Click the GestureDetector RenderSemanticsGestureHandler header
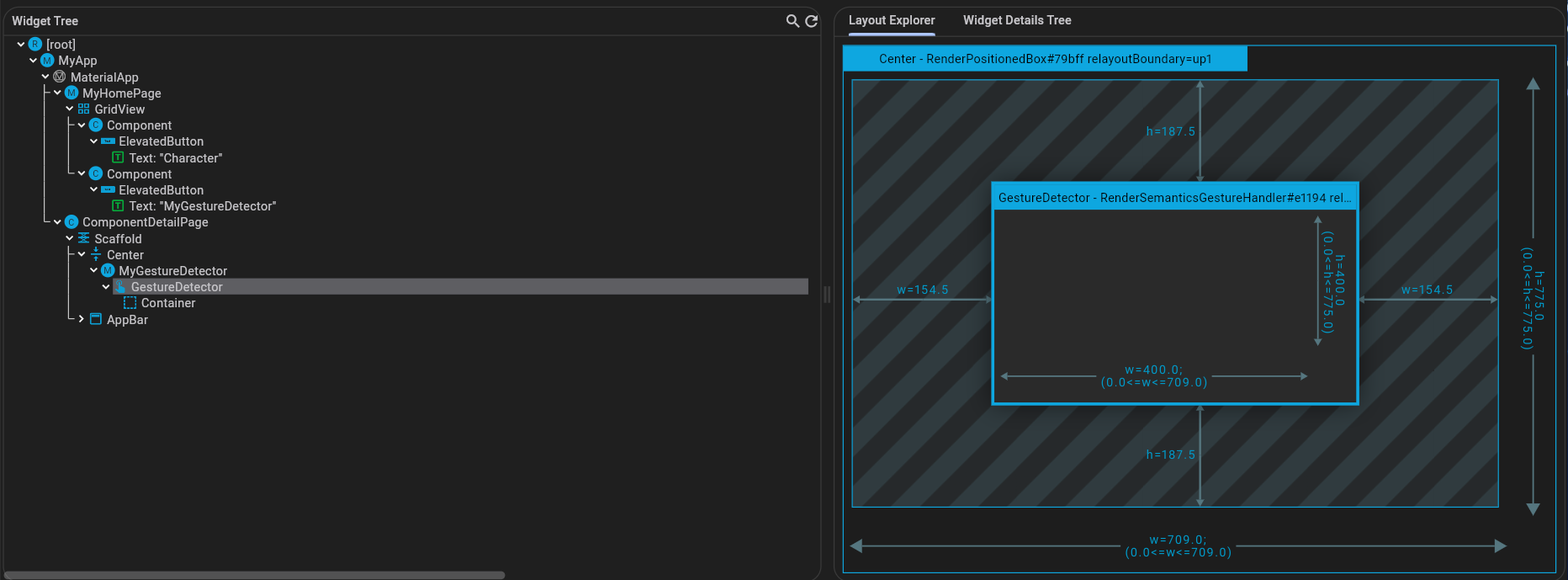The image size is (1568, 580). [x=1174, y=198]
